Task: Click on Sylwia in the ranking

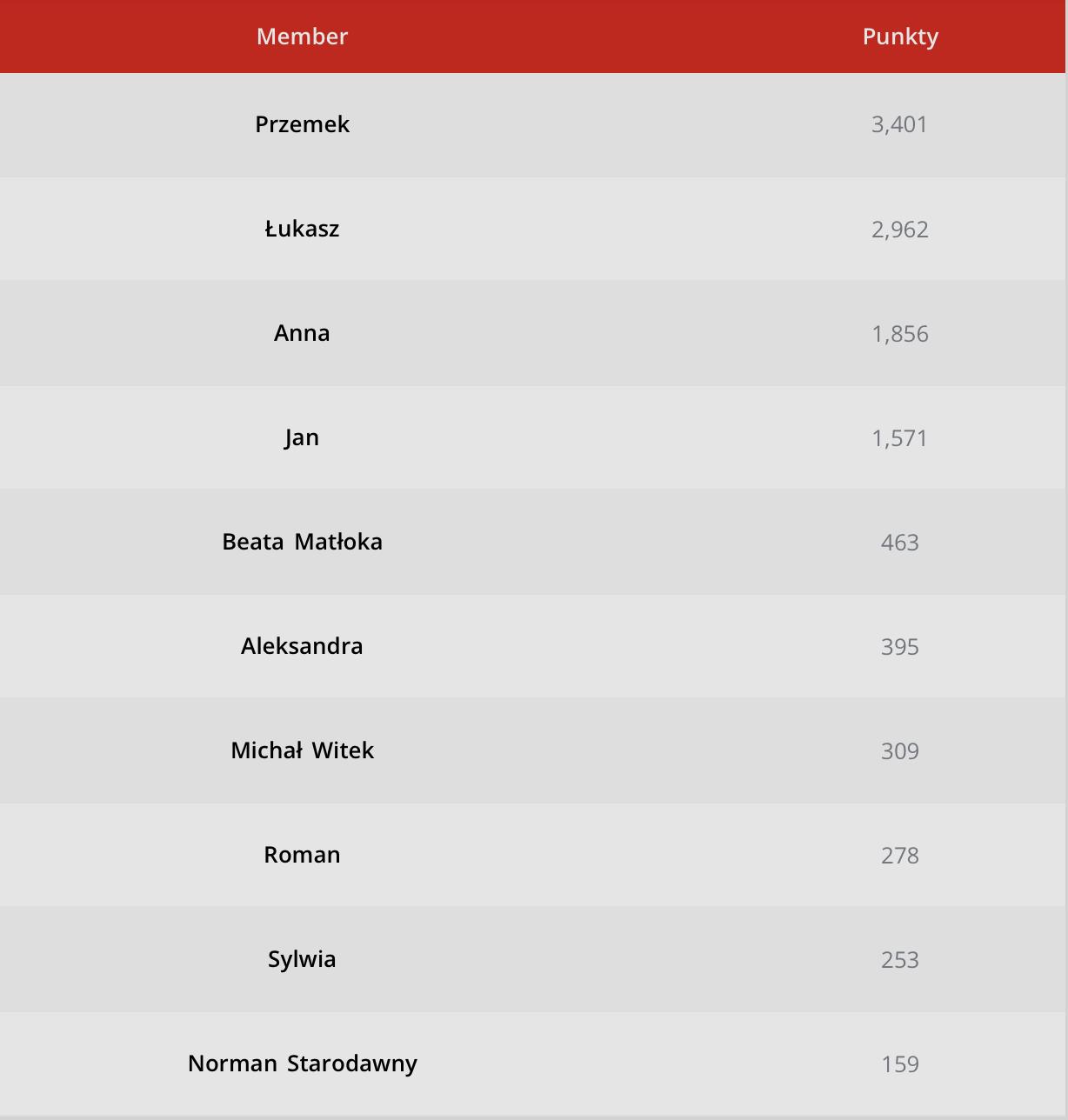Action: (x=302, y=959)
